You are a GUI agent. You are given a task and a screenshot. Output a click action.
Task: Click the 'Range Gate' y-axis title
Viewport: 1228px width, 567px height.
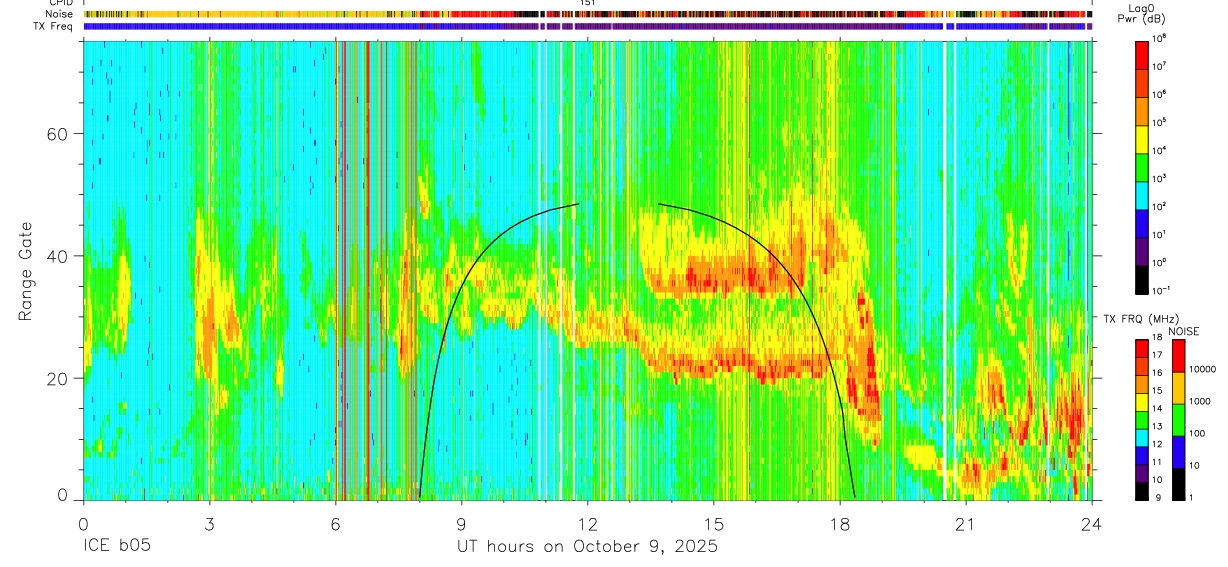(x=25, y=272)
